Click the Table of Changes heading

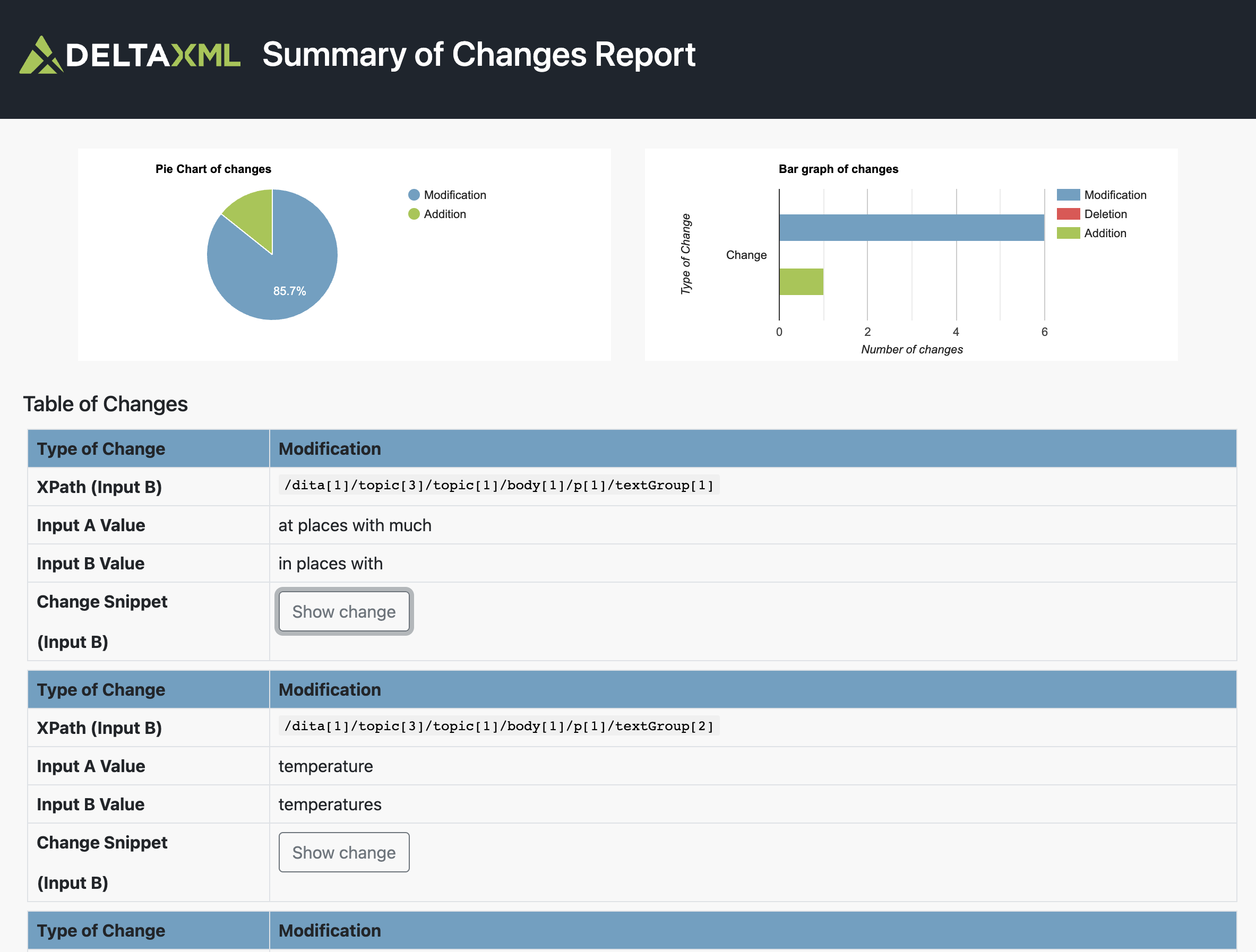point(105,404)
